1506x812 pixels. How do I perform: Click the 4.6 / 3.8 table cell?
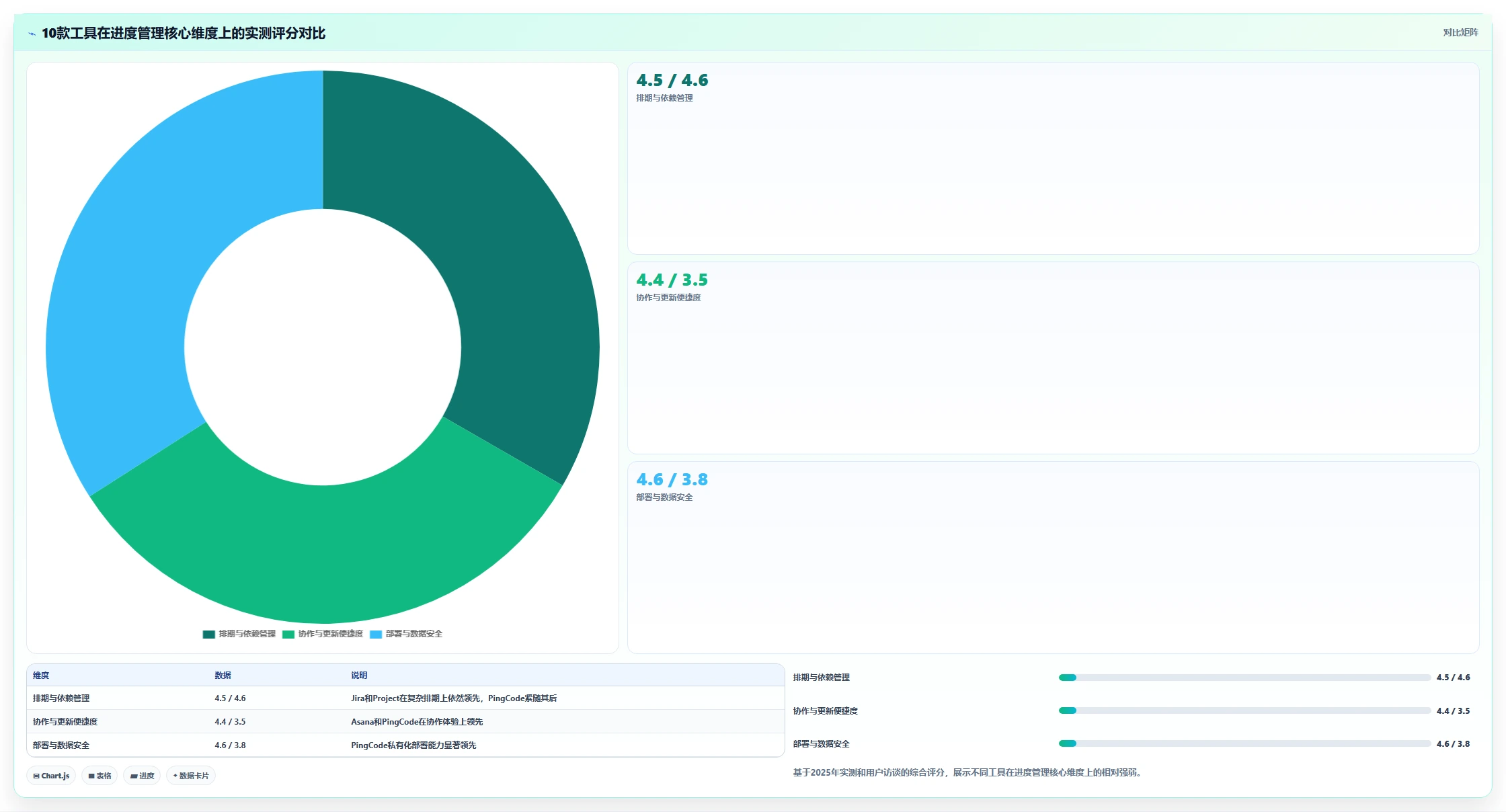coord(230,745)
